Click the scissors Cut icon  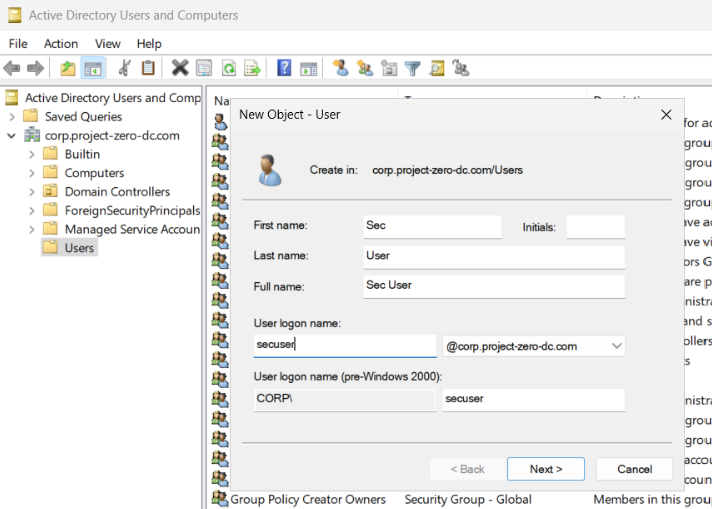124,68
